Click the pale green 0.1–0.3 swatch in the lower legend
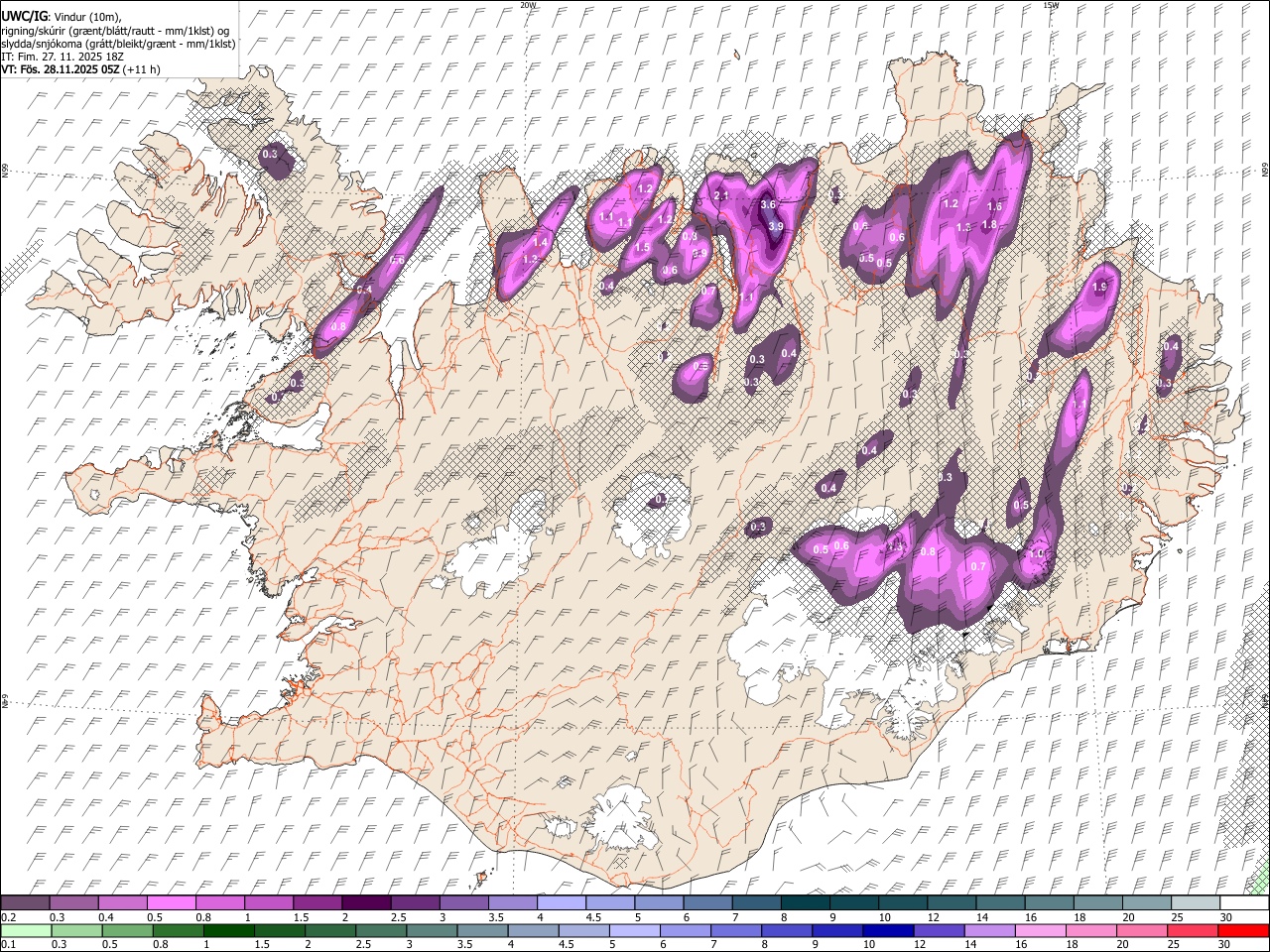Screen dimensions: 1270x952 pyautogui.click(x=25, y=931)
